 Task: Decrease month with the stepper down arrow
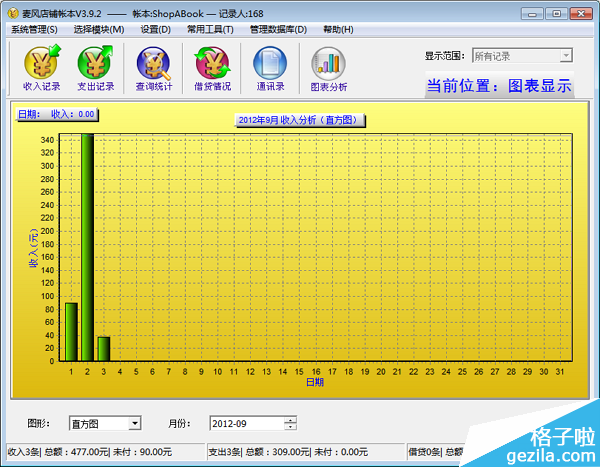(290, 428)
